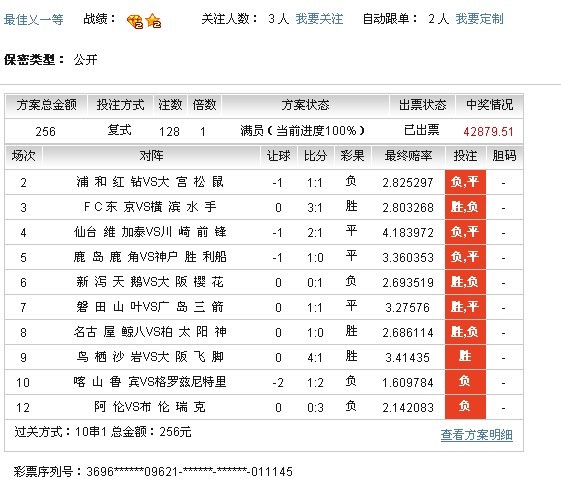Select match 喀山鲁宾VS格罗兹尼特里
The width and height of the screenshot is (561, 493).
(150, 382)
